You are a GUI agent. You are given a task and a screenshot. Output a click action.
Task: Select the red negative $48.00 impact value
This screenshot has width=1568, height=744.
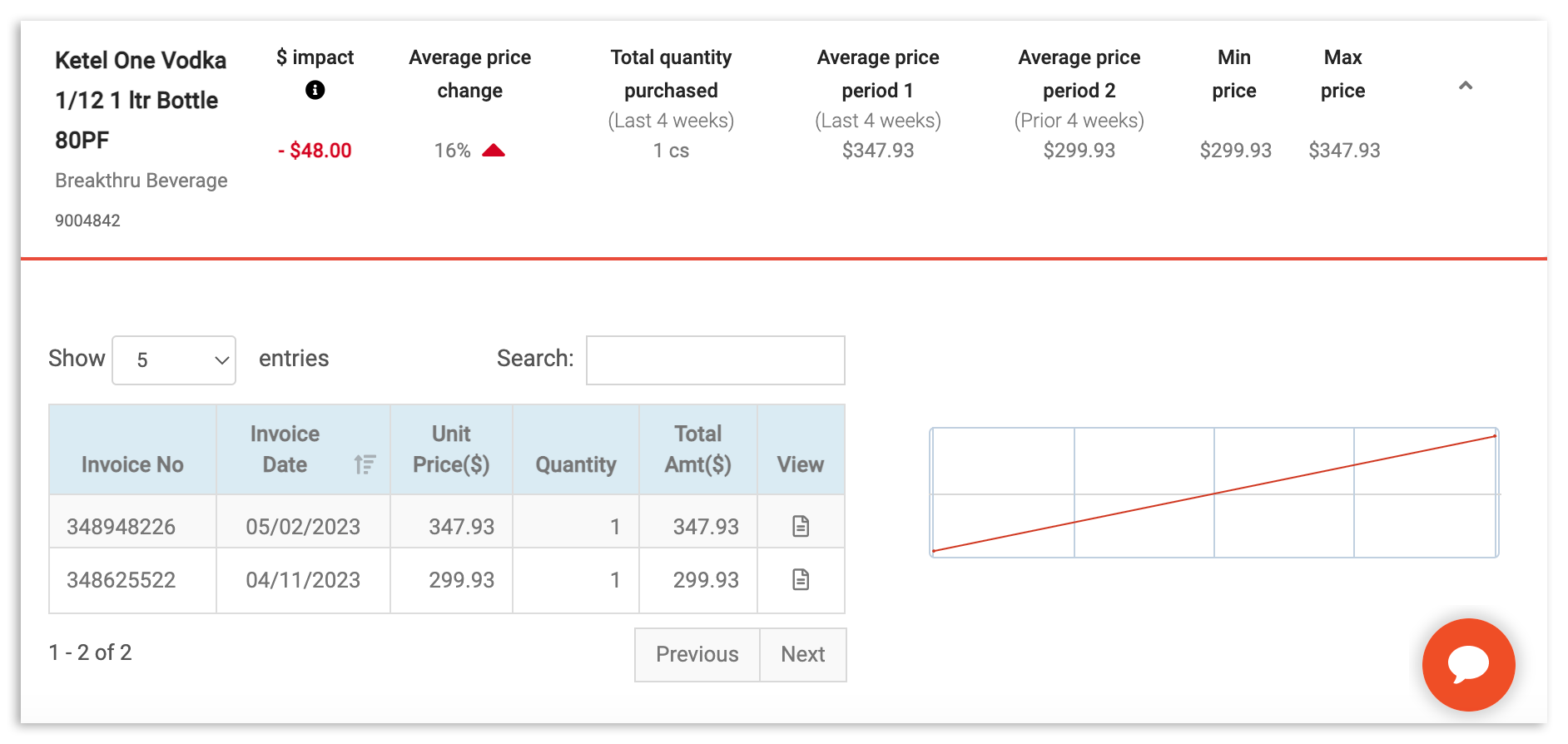315,151
